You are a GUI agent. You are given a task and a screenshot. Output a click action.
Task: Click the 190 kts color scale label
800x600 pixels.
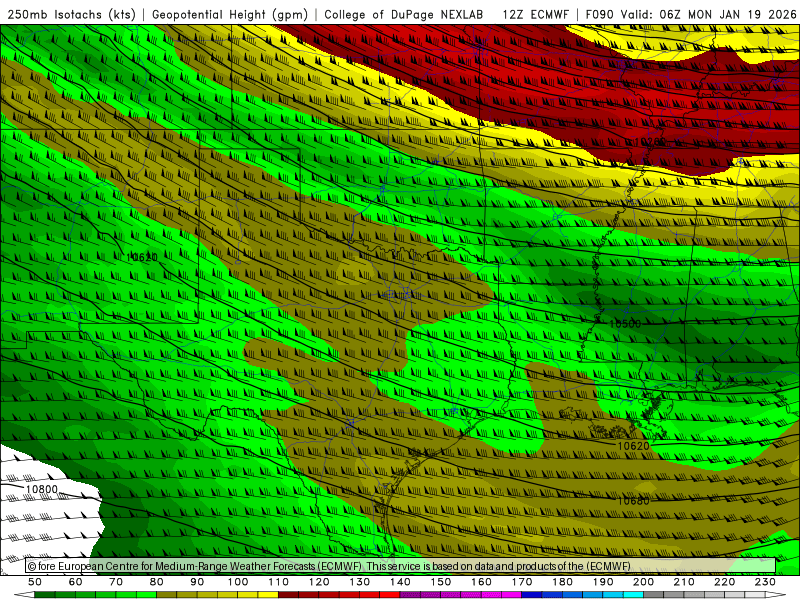click(603, 582)
